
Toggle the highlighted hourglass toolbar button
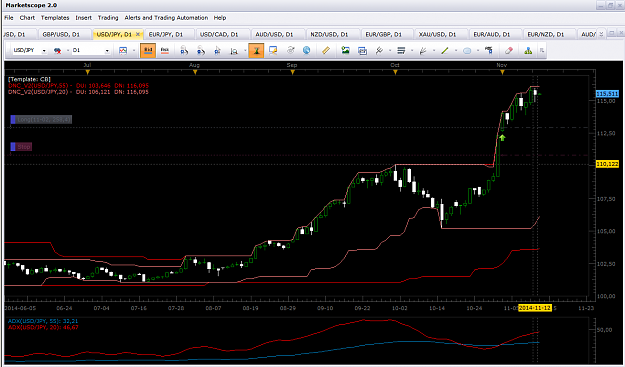coord(256,51)
